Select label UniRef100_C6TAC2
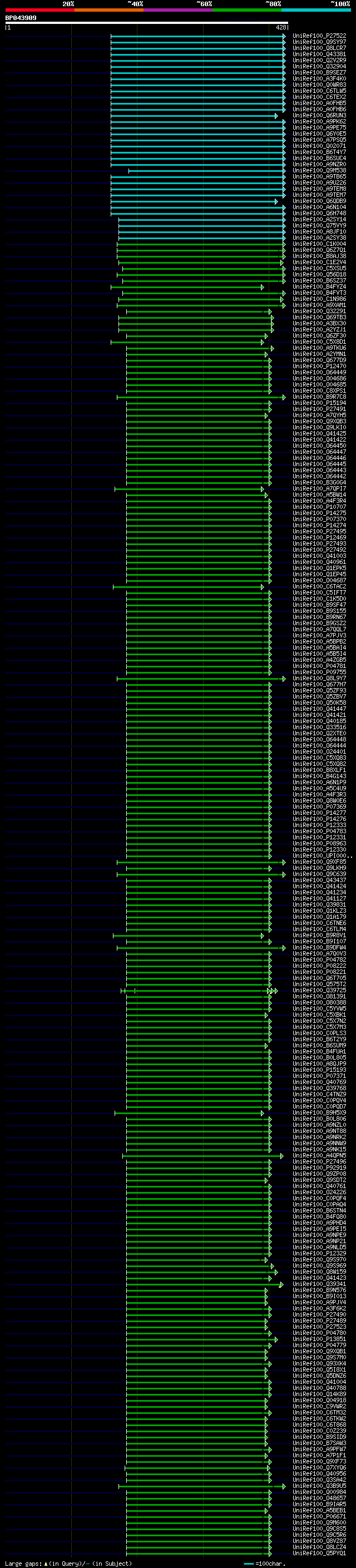 coord(319,587)
